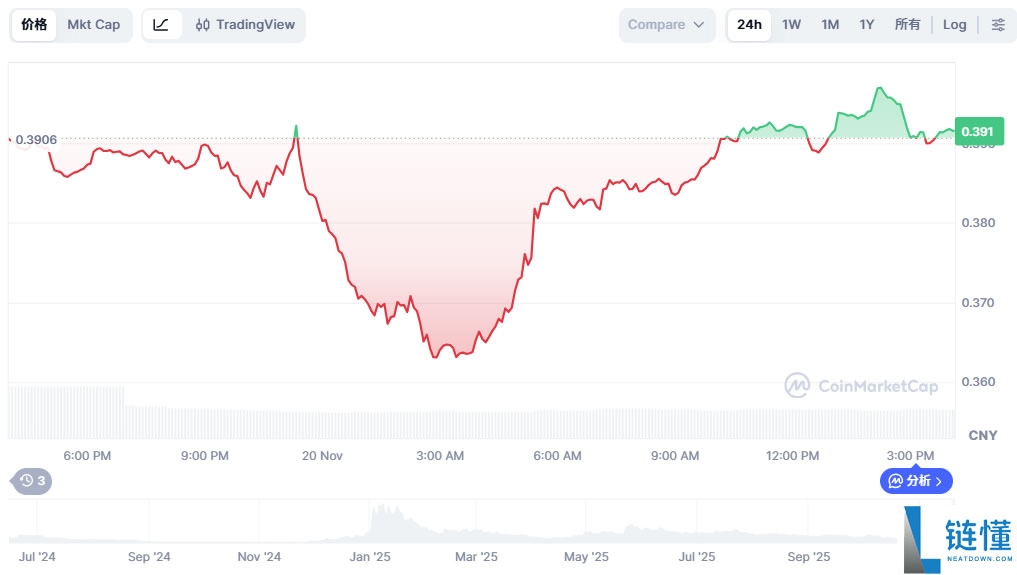The width and height of the screenshot is (1017, 575).
Task: Select the 1W time range
Action: [x=791, y=25]
